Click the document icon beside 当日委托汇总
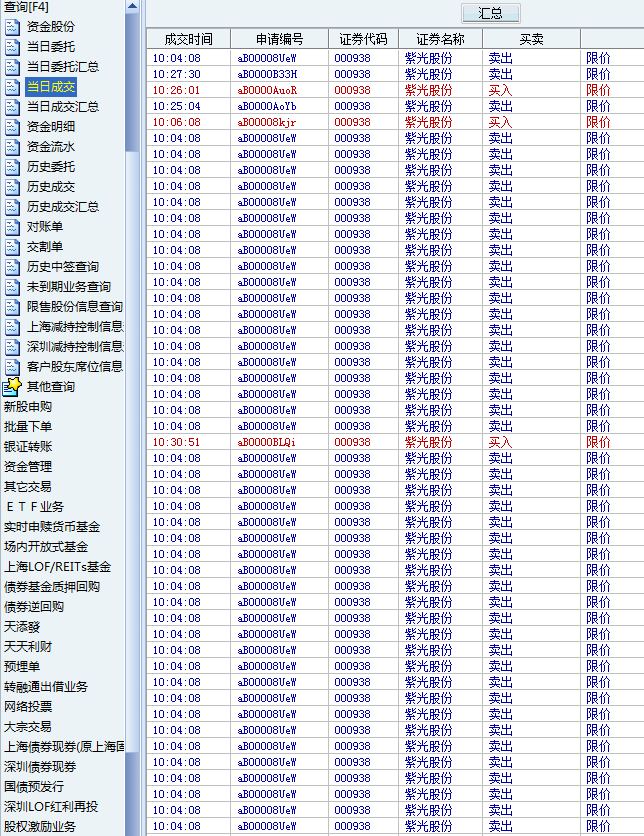Image resolution: width=644 pixels, height=836 pixels. [12, 67]
